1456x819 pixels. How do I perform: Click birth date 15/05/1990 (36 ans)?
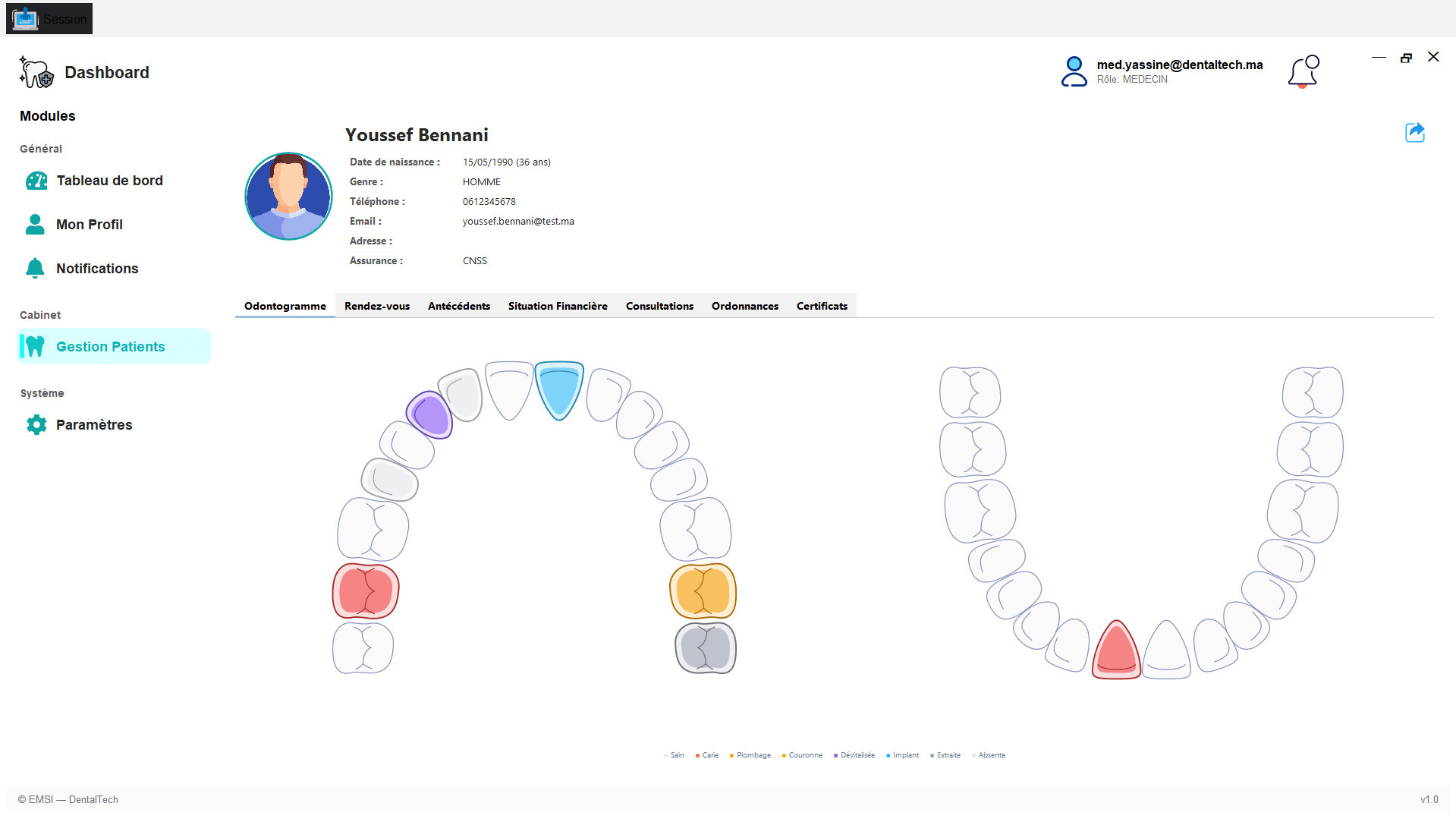coord(507,162)
